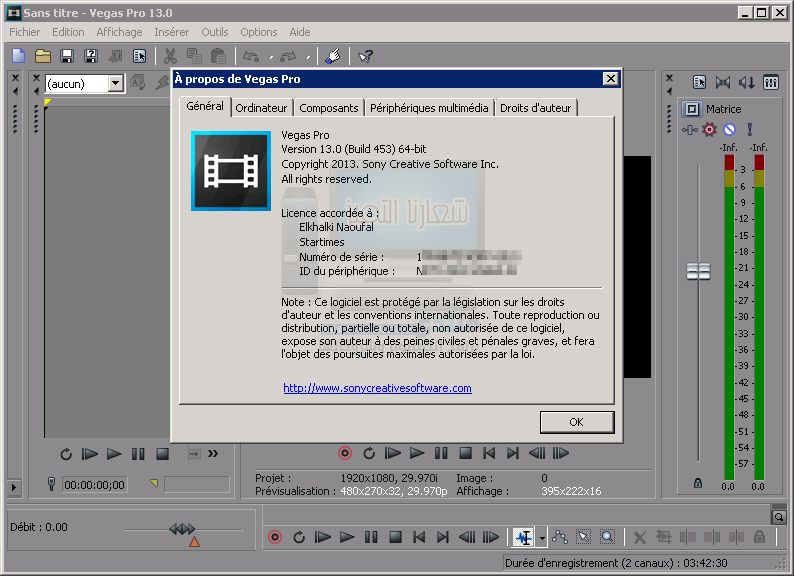Open master bus automation settings gear icon
Image resolution: width=794 pixels, height=576 pixels.
tap(709, 129)
